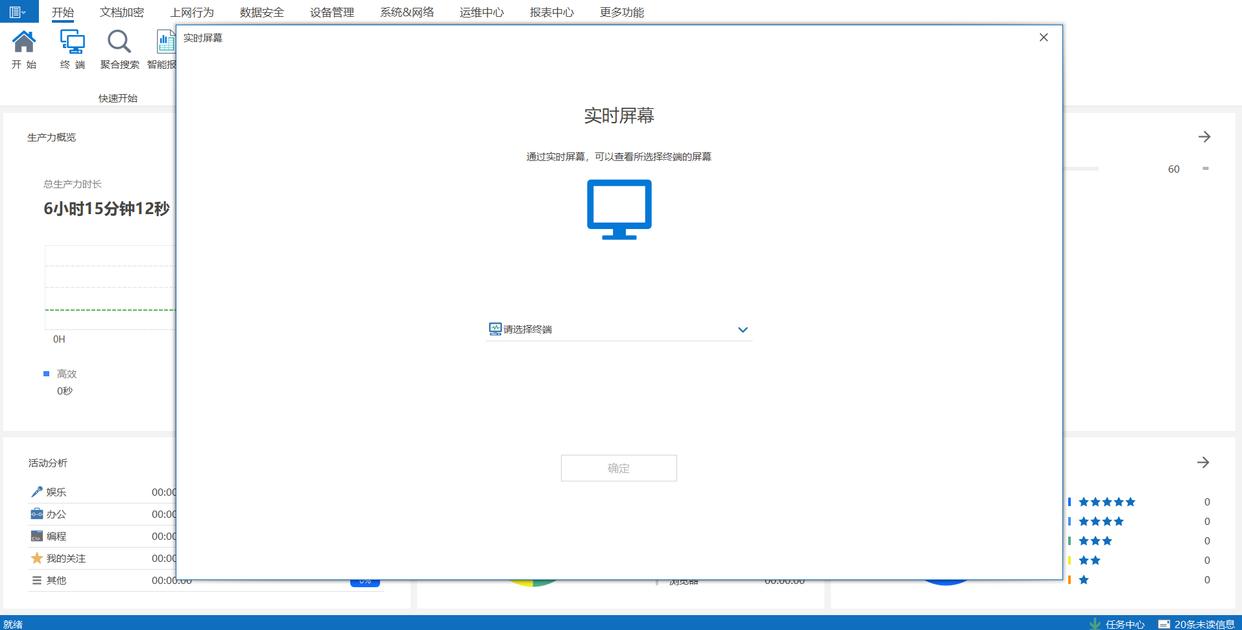Click the 总生产力时长 label
This screenshot has width=1242, height=630.
click(72, 184)
